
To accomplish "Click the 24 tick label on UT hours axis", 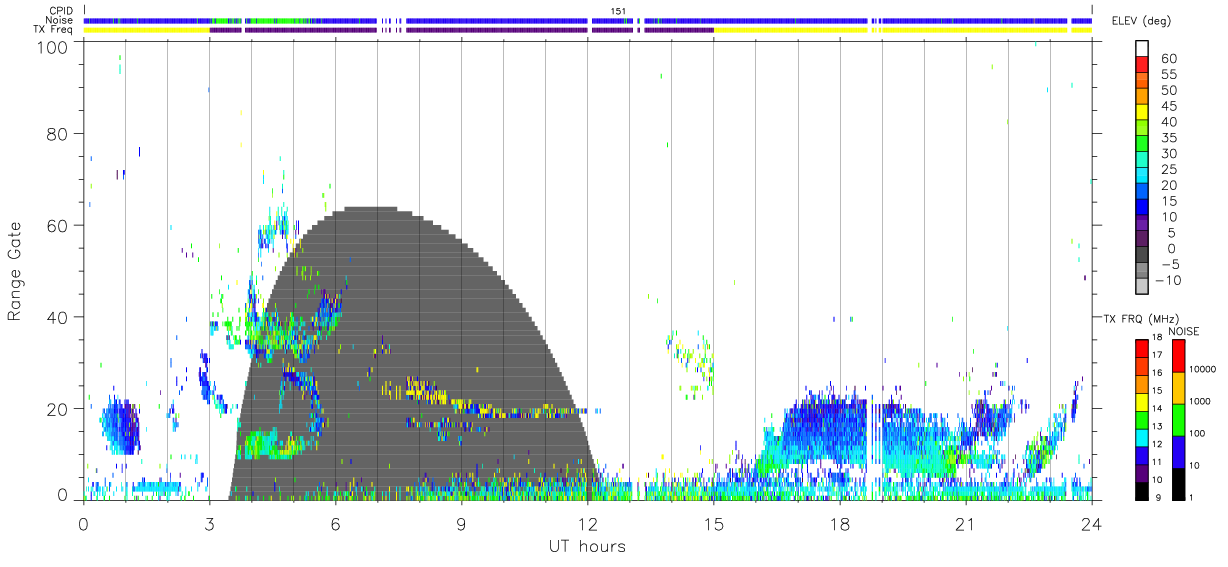I will (1091, 524).
